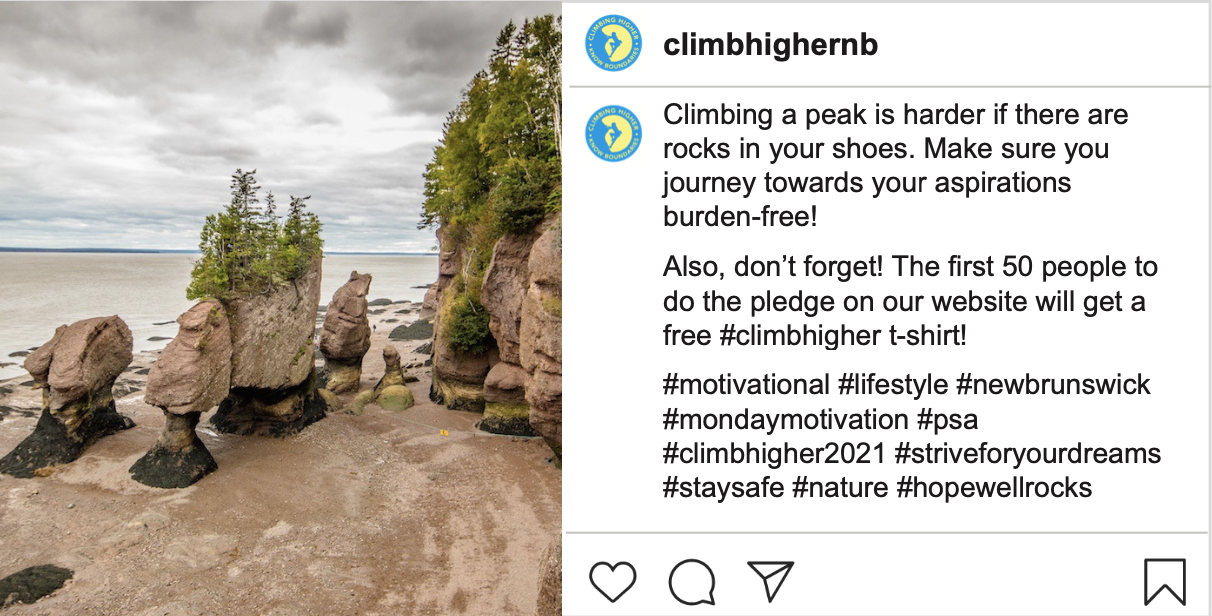Click the #staysafe hashtag

tap(724, 488)
